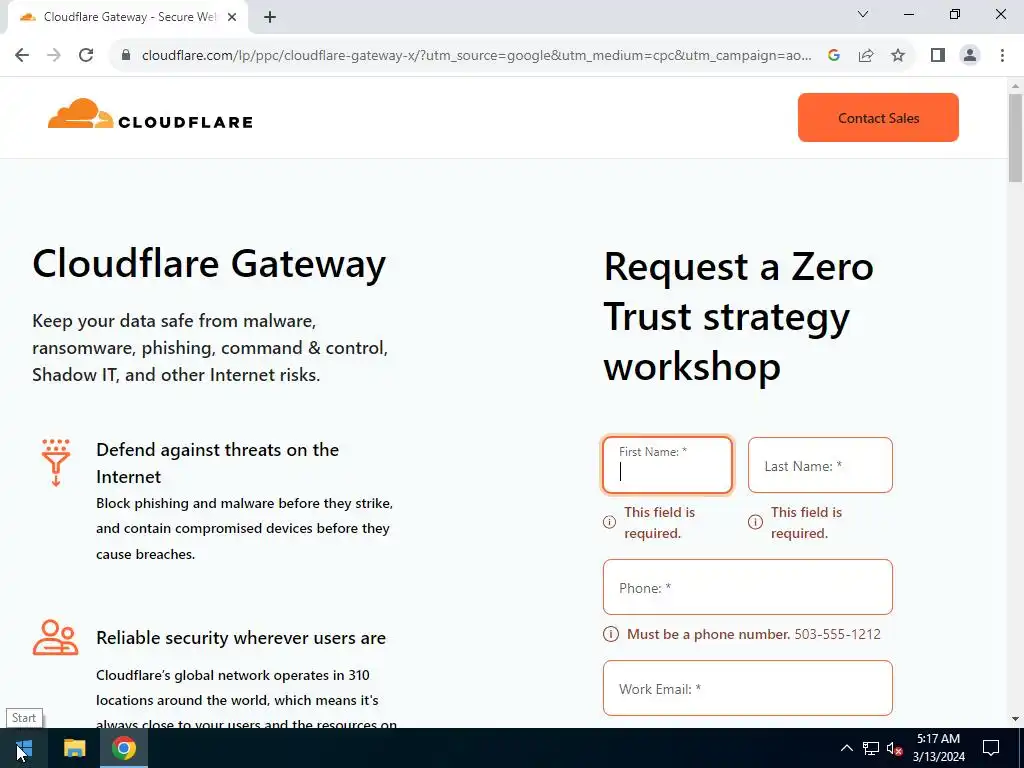Click the funnel threat-defense icon
Viewport: 1024px width, 768px height.
pyautogui.click(x=56, y=462)
